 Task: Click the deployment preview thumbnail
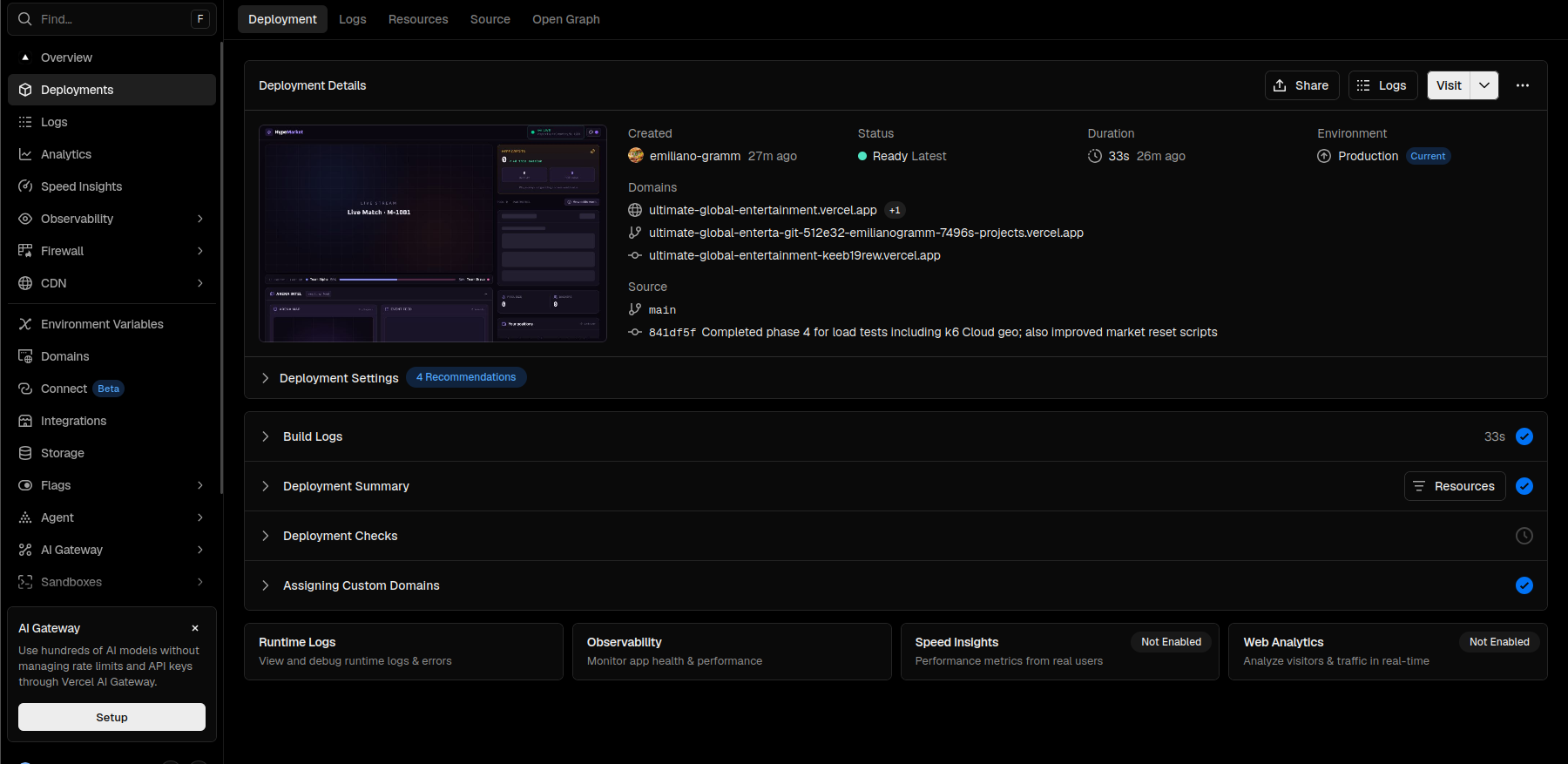coord(433,233)
